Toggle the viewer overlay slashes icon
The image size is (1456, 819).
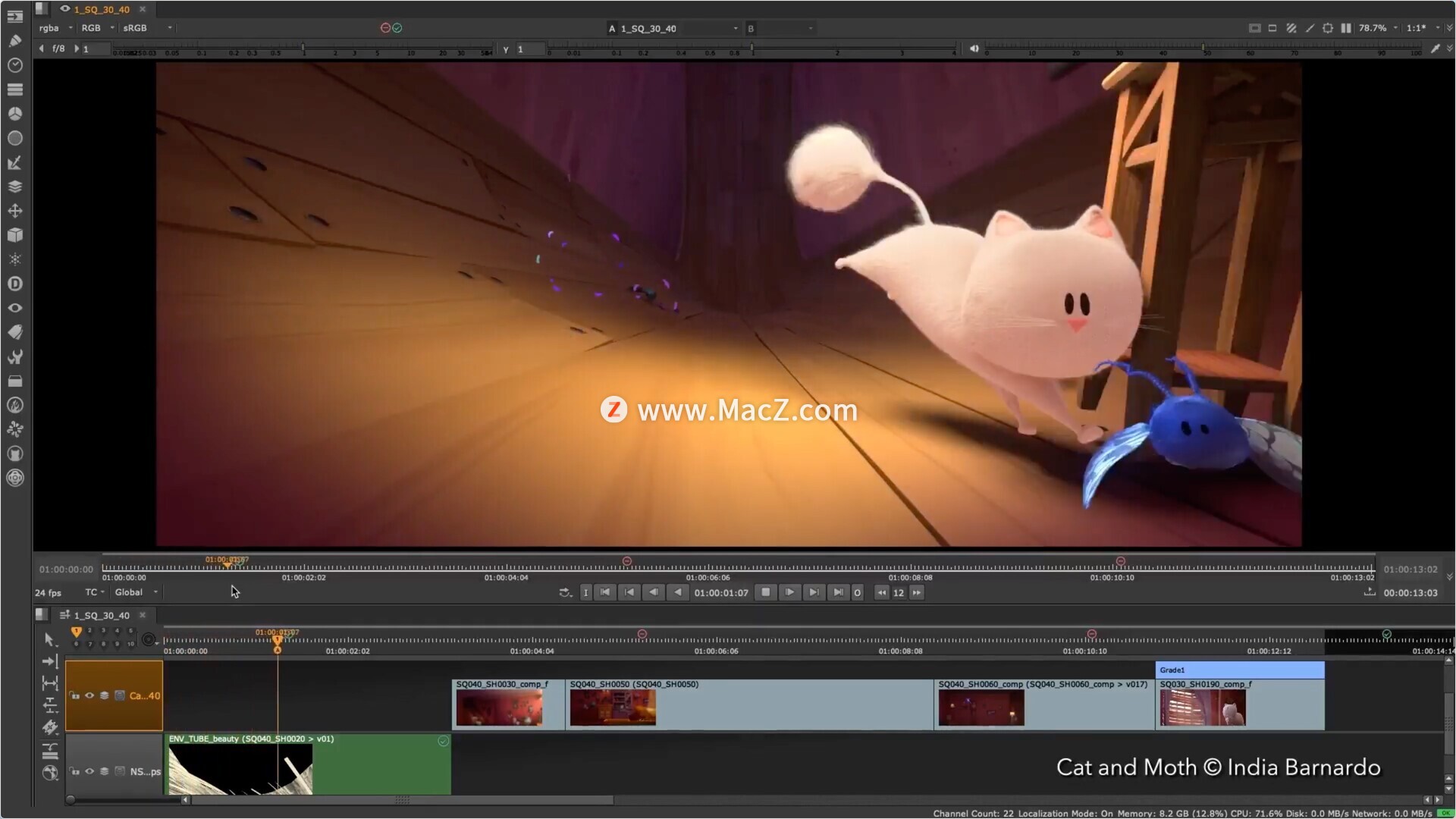1291,28
